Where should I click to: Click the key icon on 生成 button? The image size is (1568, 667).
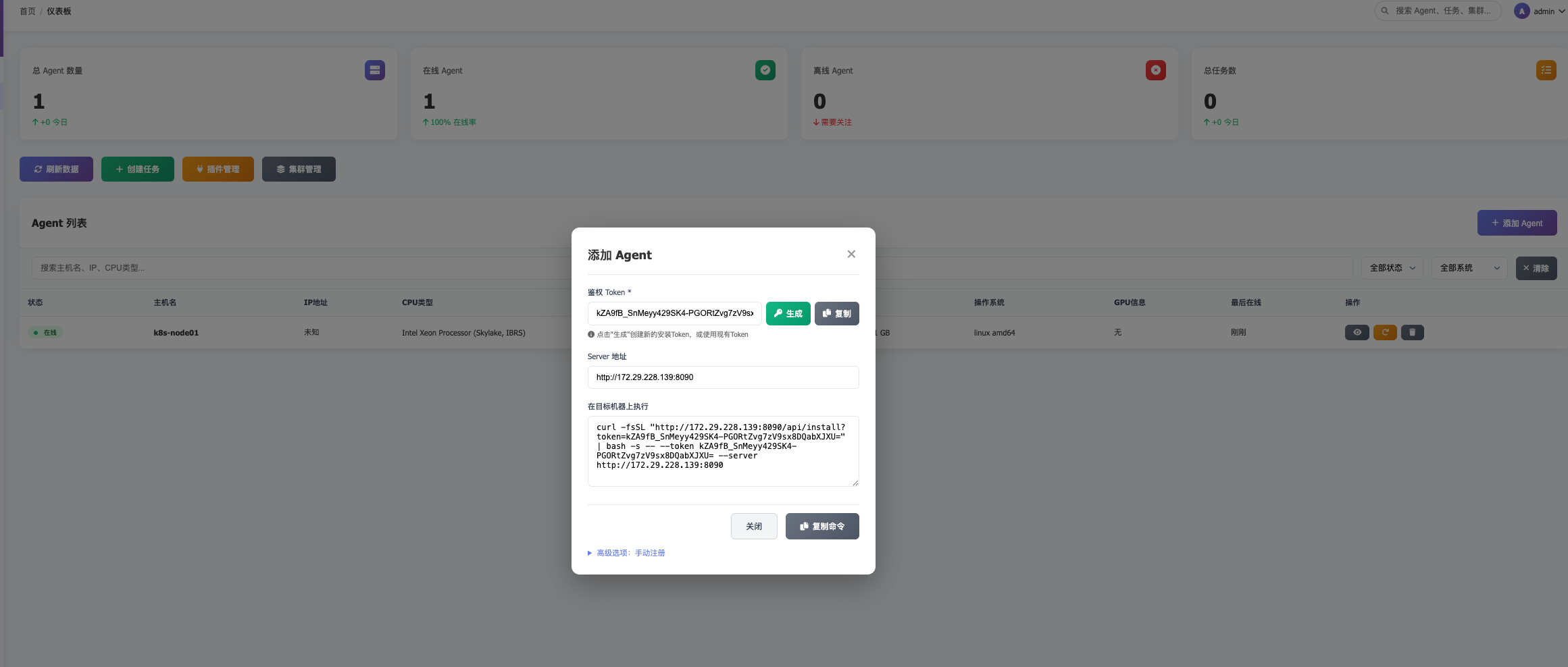click(778, 313)
